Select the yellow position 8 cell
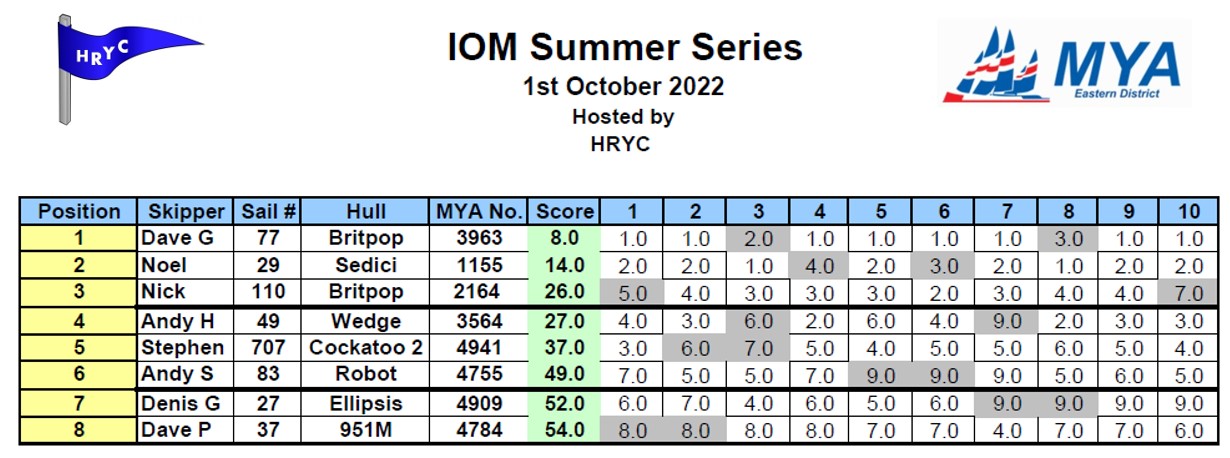This screenshot has height=458, width=1230. click(x=79, y=430)
